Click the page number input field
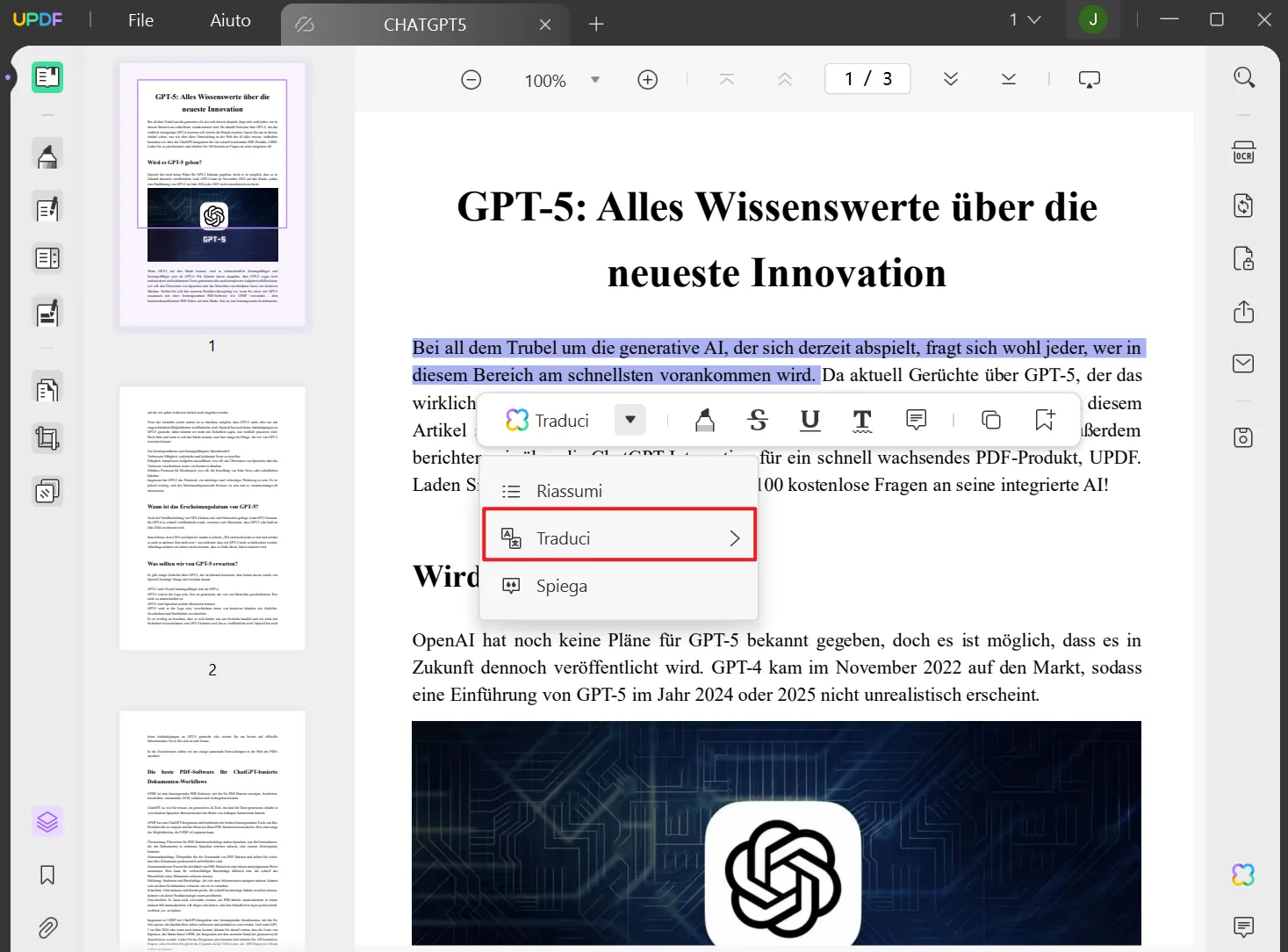 pyautogui.click(x=867, y=79)
